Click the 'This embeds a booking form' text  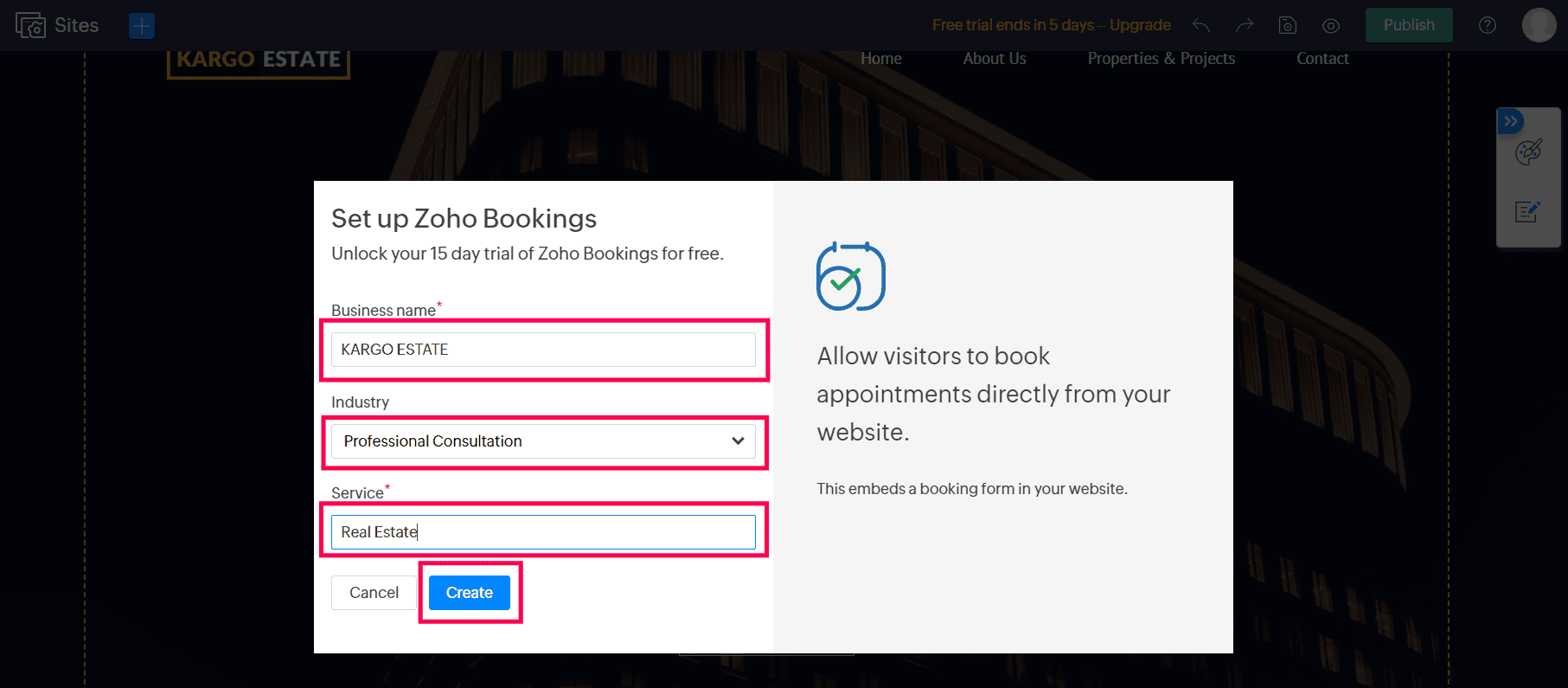point(972,489)
